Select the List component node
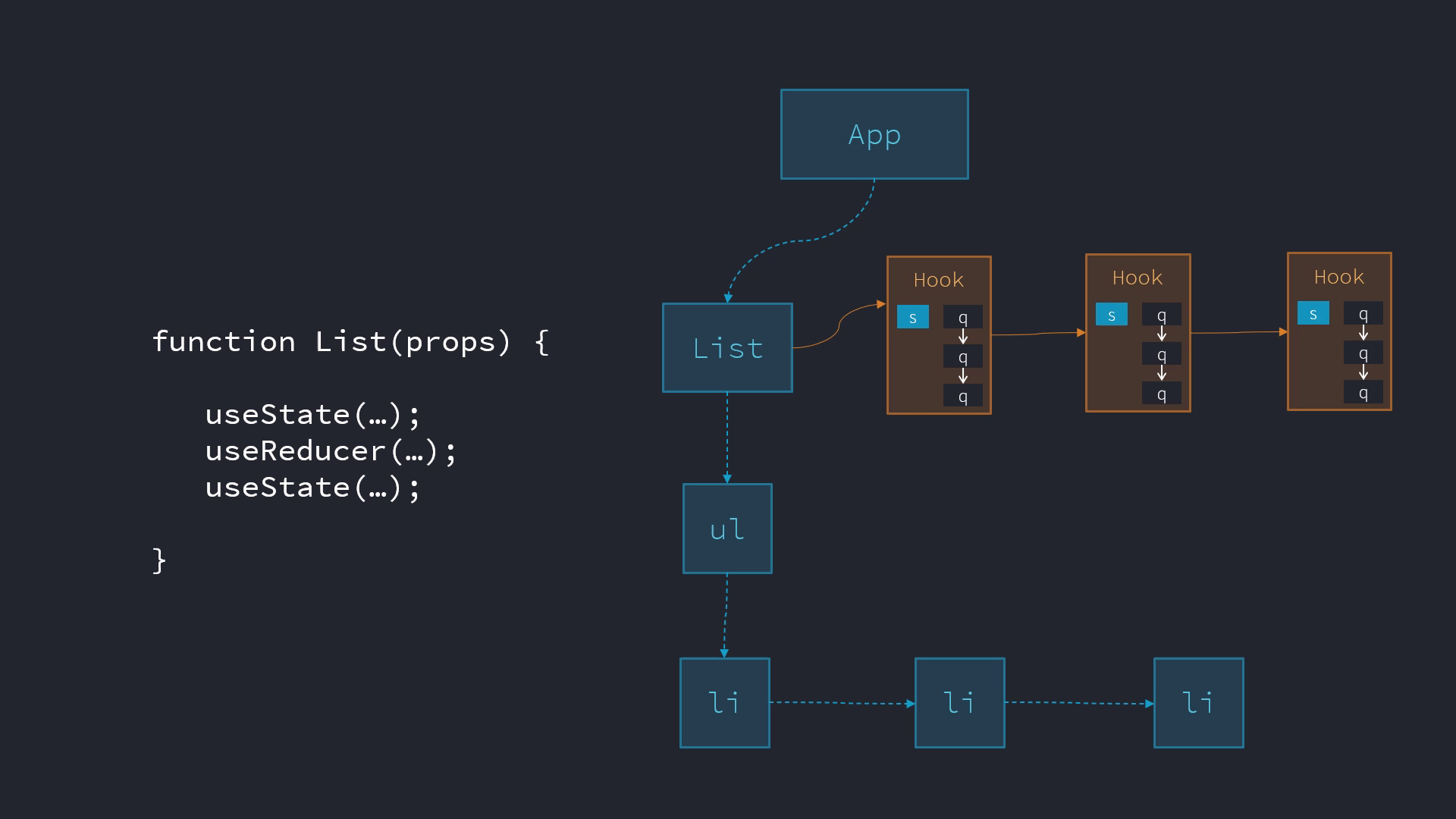 pos(727,348)
